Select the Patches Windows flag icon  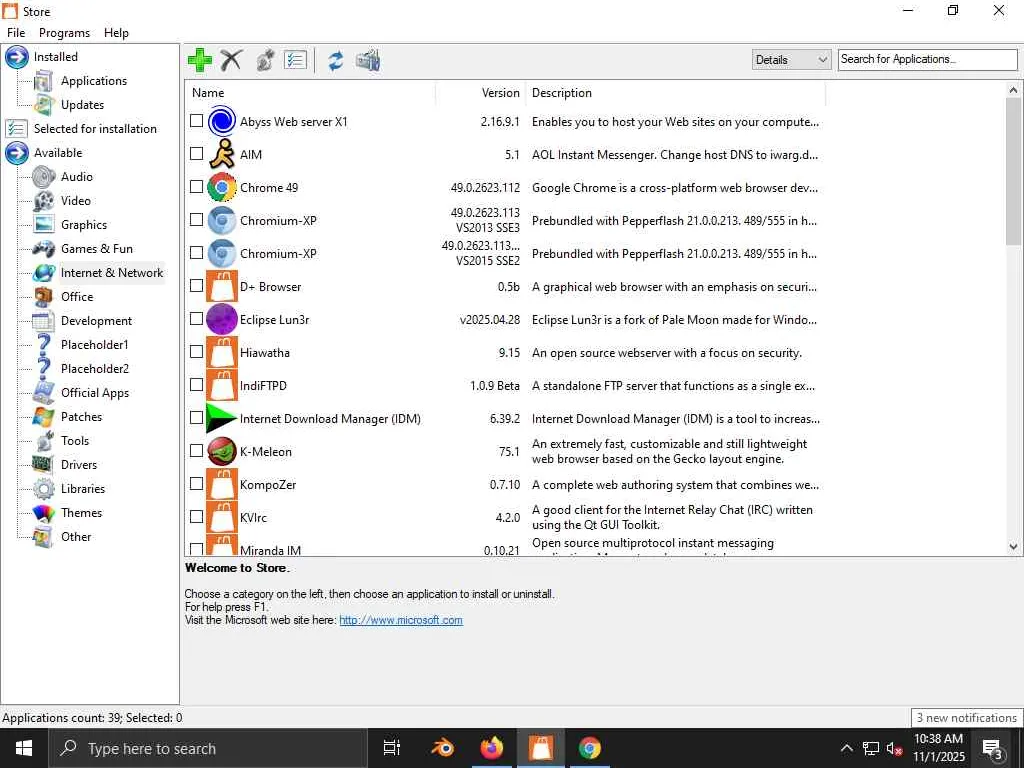click(44, 417)
